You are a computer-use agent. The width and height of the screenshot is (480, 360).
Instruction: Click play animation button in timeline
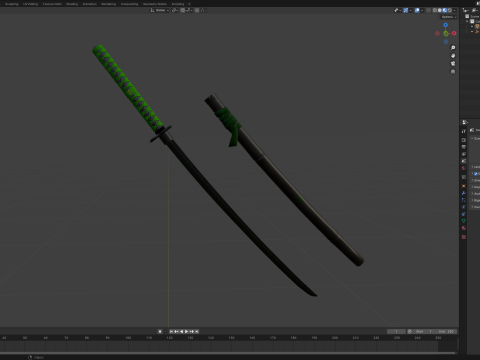click(x=187, y=331)
